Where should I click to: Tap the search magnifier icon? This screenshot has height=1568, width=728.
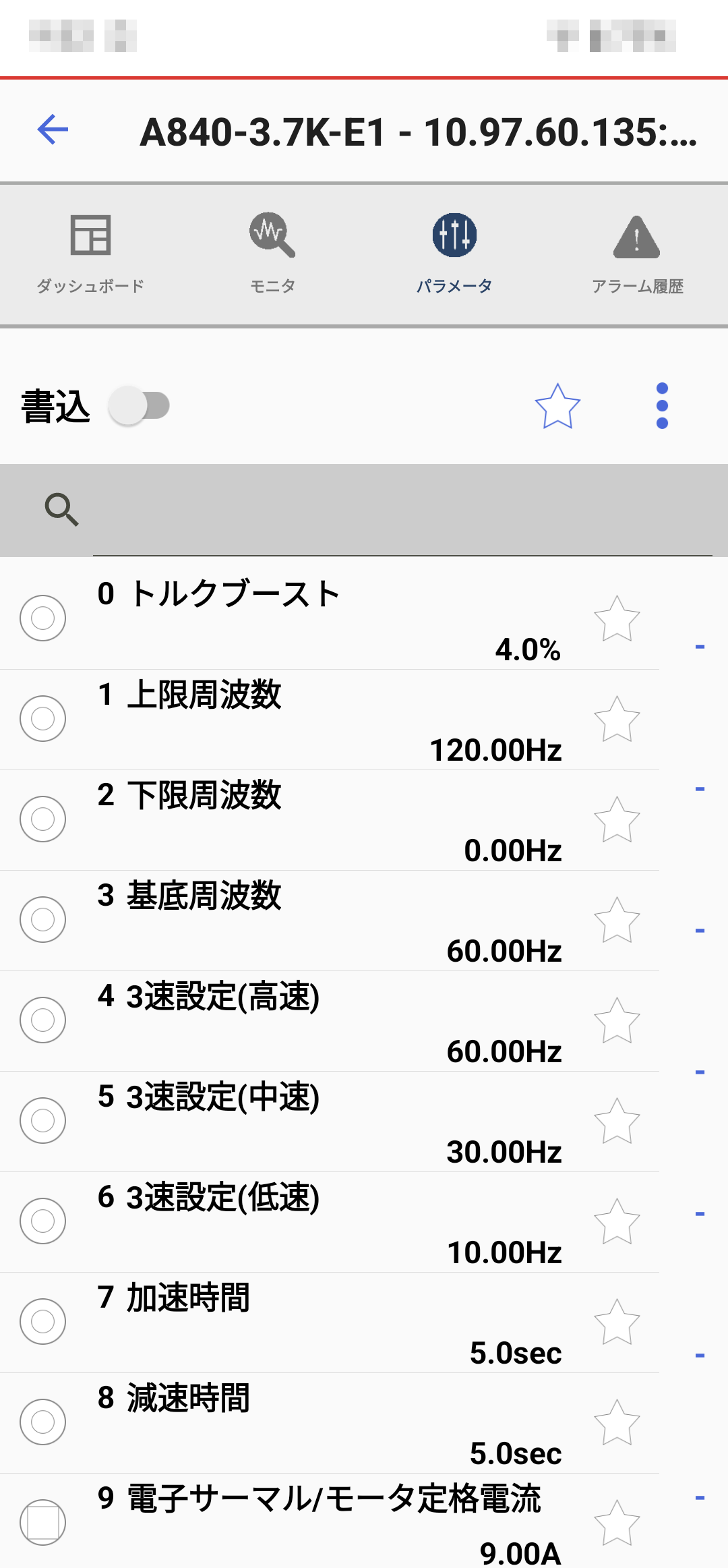(61, 510)
